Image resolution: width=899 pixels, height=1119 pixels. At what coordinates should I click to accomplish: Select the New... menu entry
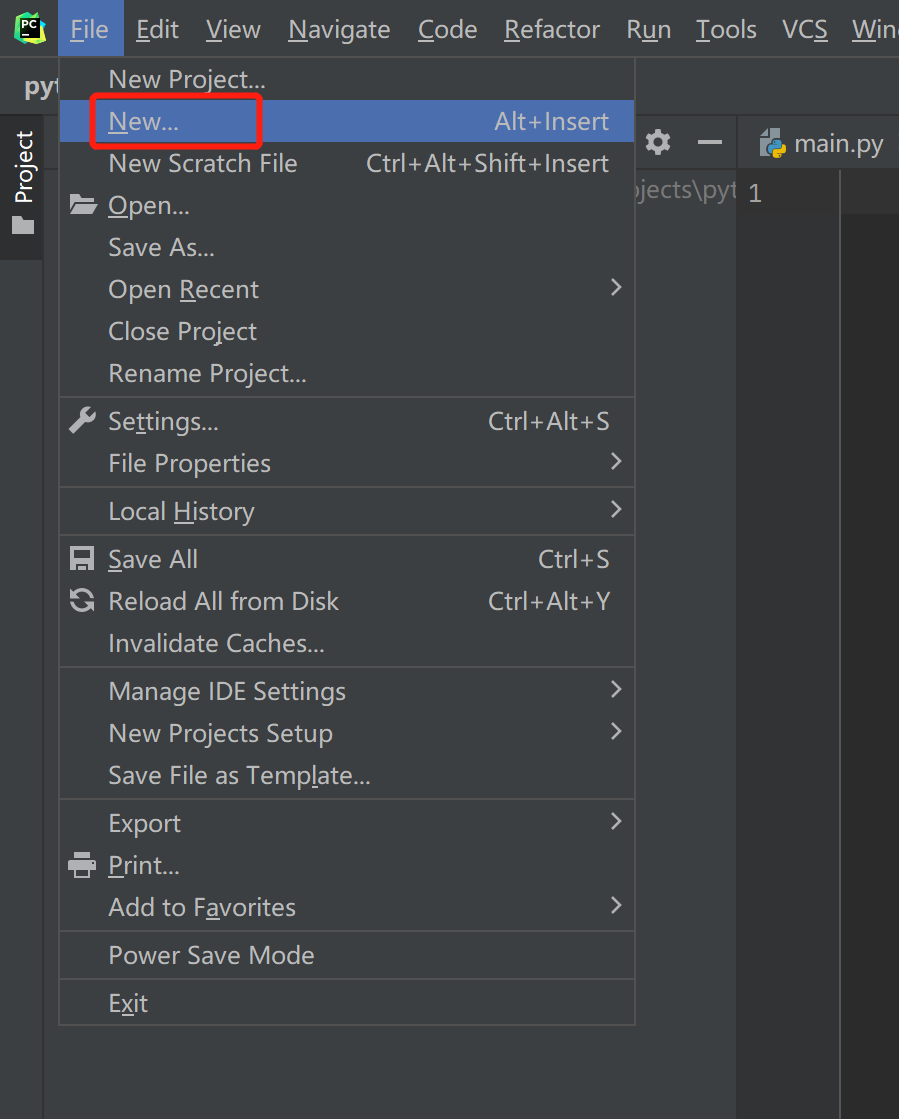tap(347, 121)
